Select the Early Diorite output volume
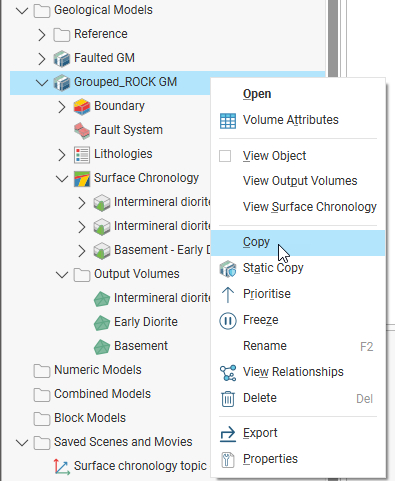395x481 pixels. pyautogui.click(x=146, y=322)
